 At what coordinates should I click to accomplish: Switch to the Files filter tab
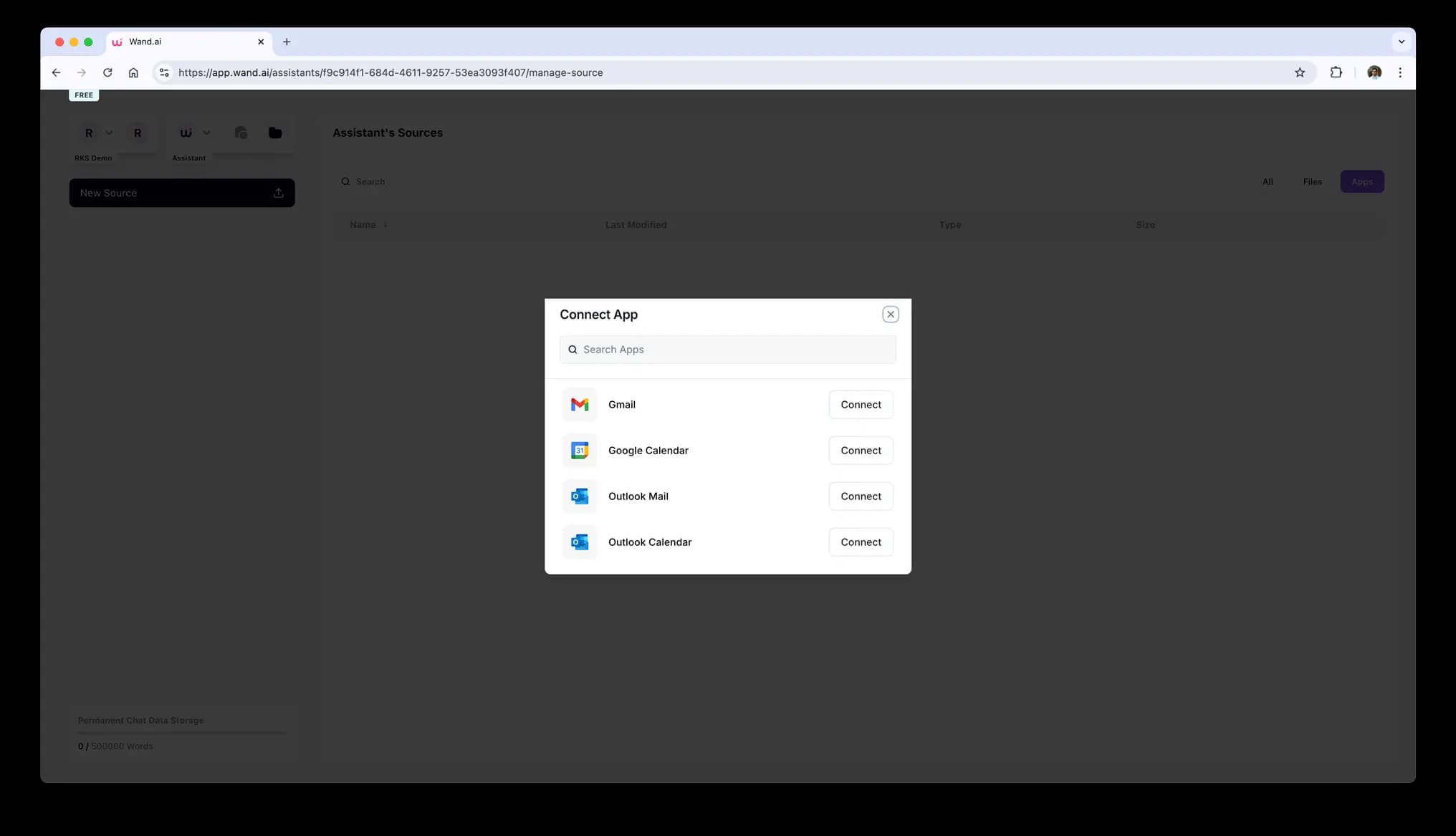coord(1312,182)
